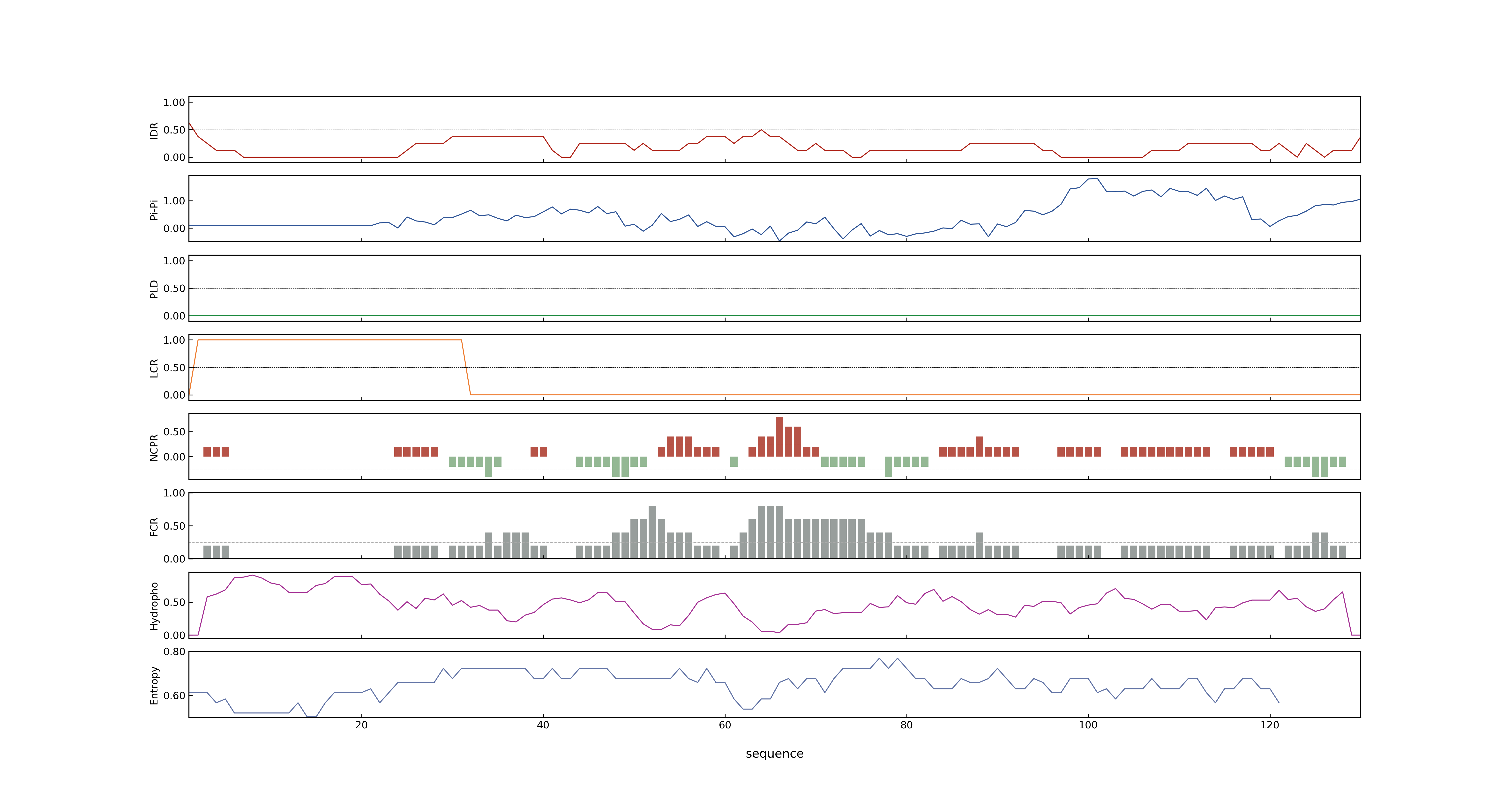Click the IDR axis label
This screenshot has width=1512, height=806.
point(154,130)
